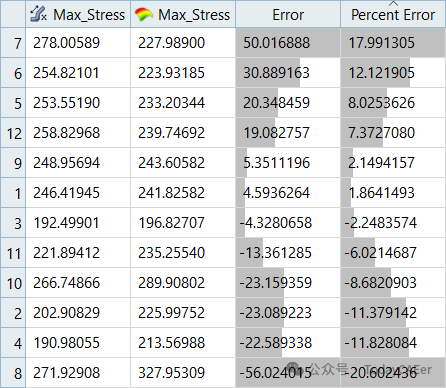Select the cell with 327.95309
446x388 pixels.
pyautogui.click(x=183, y=373)
